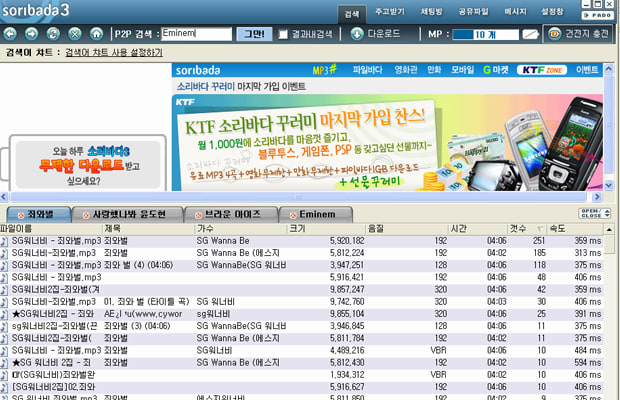Click the music note icon of row 9,857,247
Image resolution: width=620 pixels, height=400 pixels.
point(4,290)
